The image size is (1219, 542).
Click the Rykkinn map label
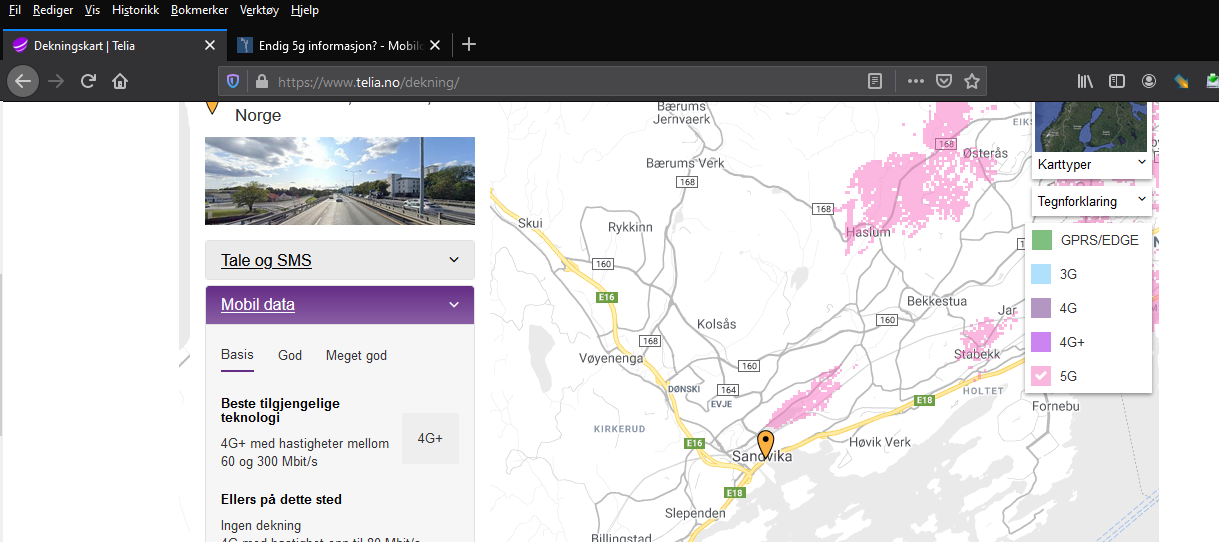(x=630, y=227)
